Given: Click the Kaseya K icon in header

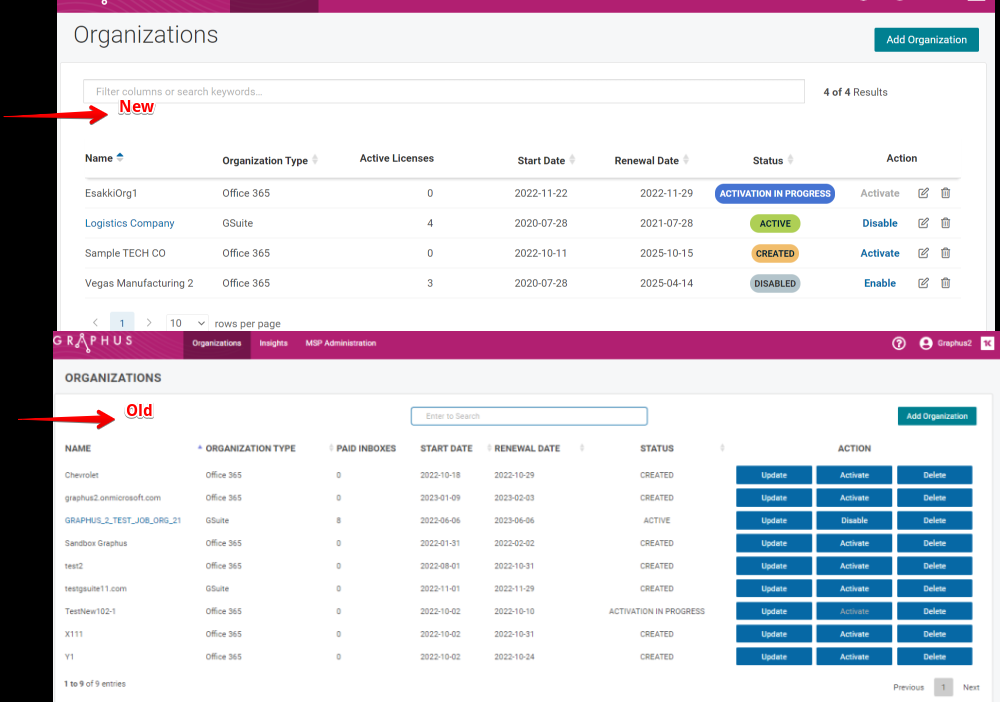Looking at the screenshot, I should pos(987,344).
